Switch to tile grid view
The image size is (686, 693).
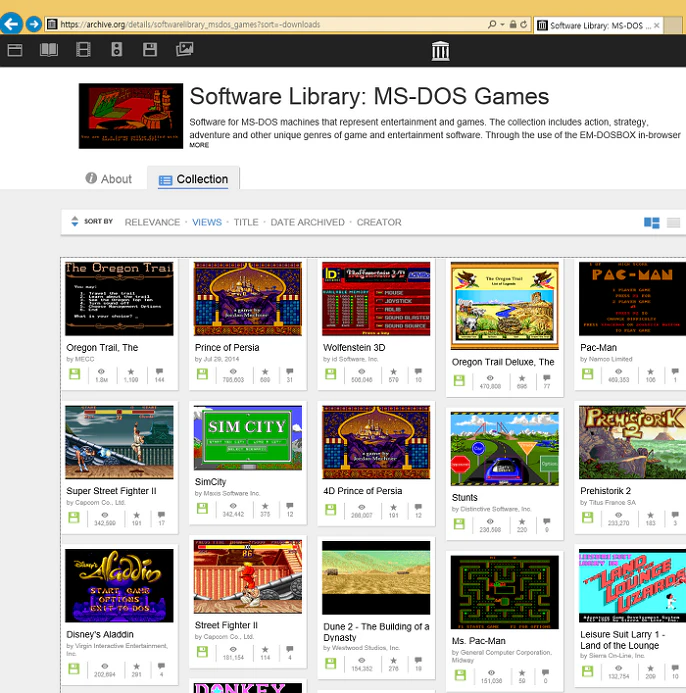pyautogui.click(x=652, y=222)
